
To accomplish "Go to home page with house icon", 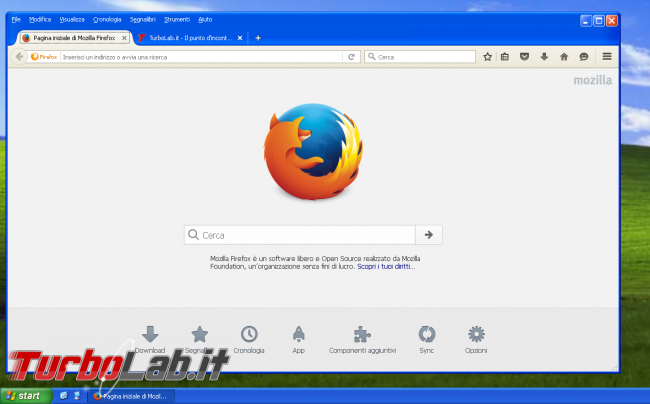I will (x=564, y=57).
